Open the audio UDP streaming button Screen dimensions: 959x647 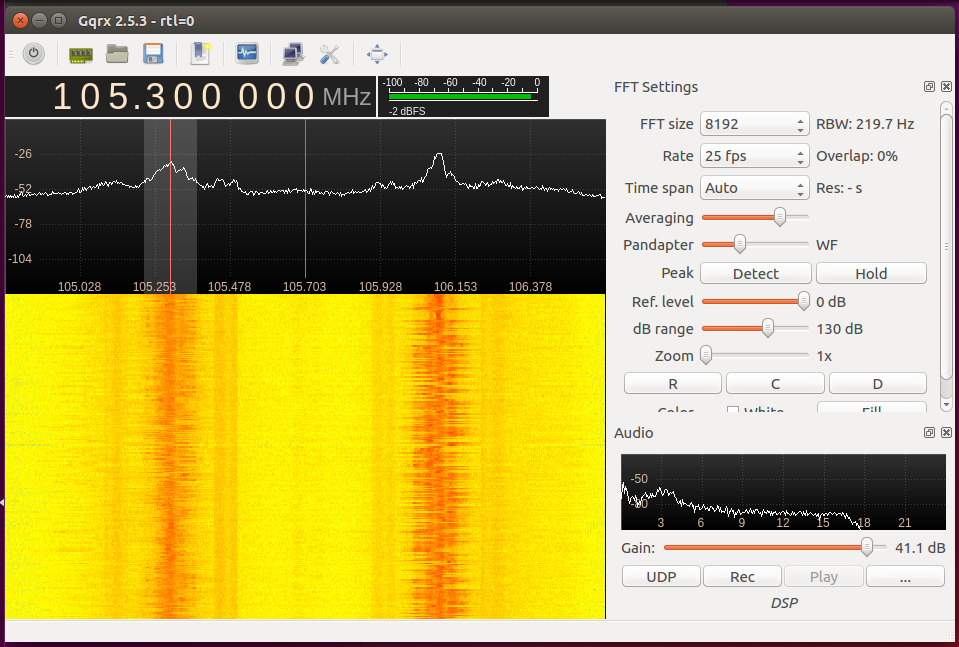coord(661,577)
